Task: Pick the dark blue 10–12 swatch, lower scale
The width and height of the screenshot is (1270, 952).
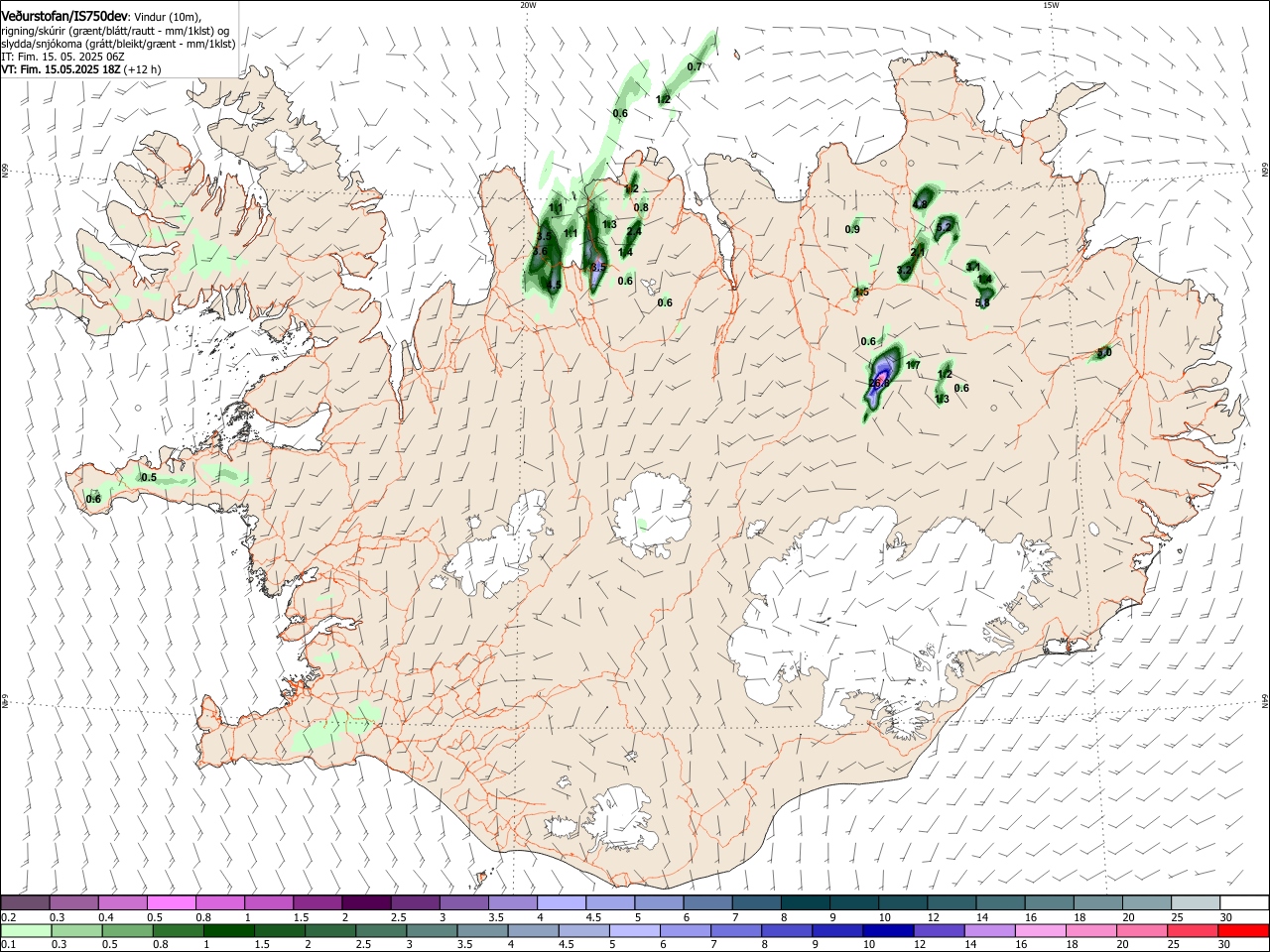Action: 887,931
